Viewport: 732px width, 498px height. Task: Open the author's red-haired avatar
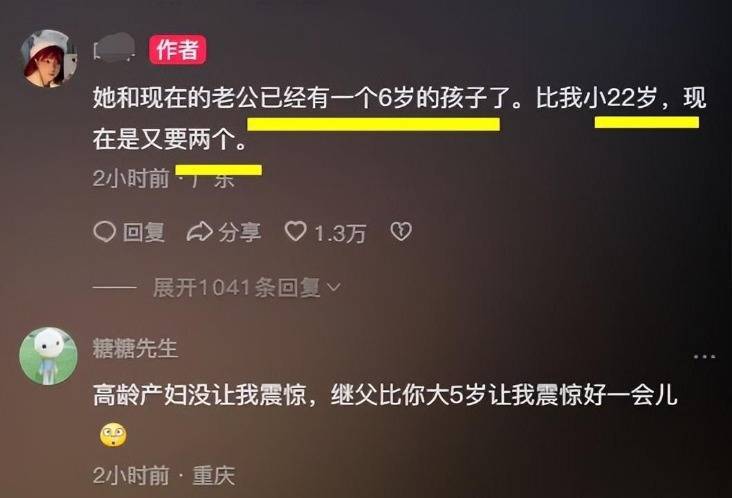(x=48, y=59)
